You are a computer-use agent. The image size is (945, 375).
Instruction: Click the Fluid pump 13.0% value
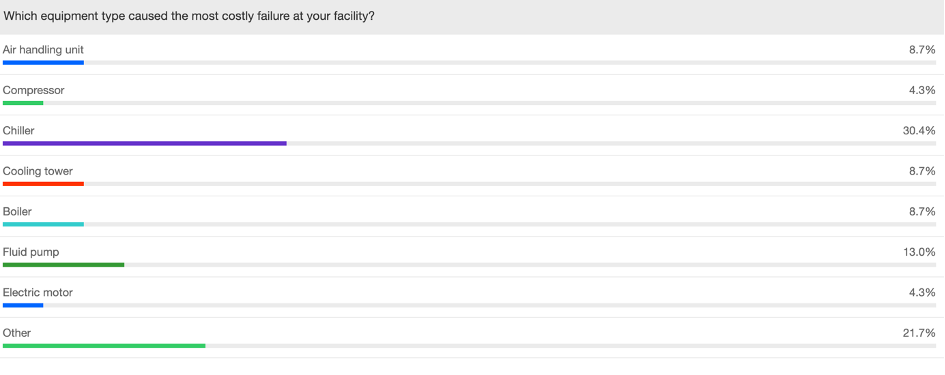[919, 251]
